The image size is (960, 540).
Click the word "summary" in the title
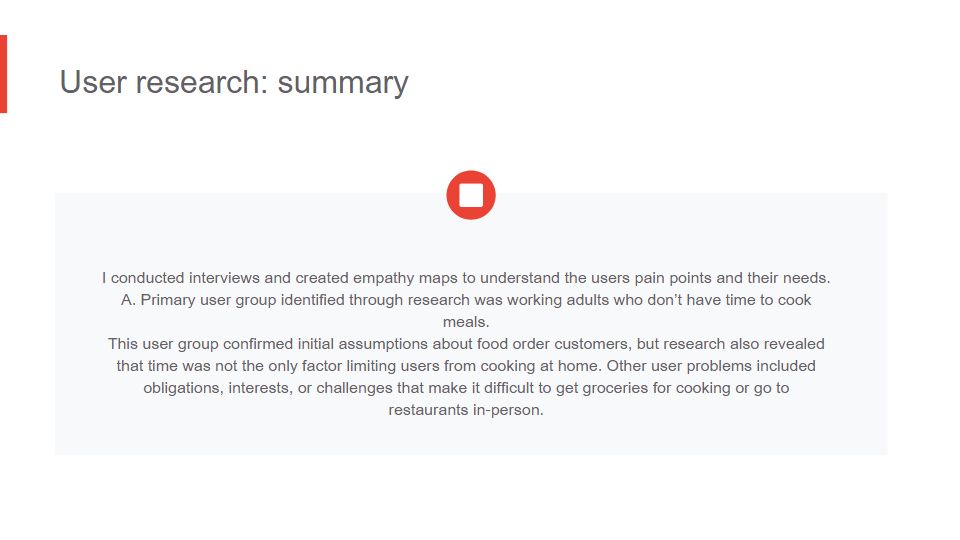coord(343,83)
